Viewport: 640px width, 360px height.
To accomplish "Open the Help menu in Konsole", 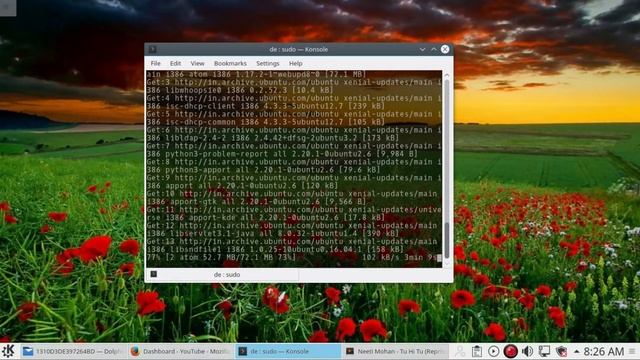I will [x=296, y=64].
